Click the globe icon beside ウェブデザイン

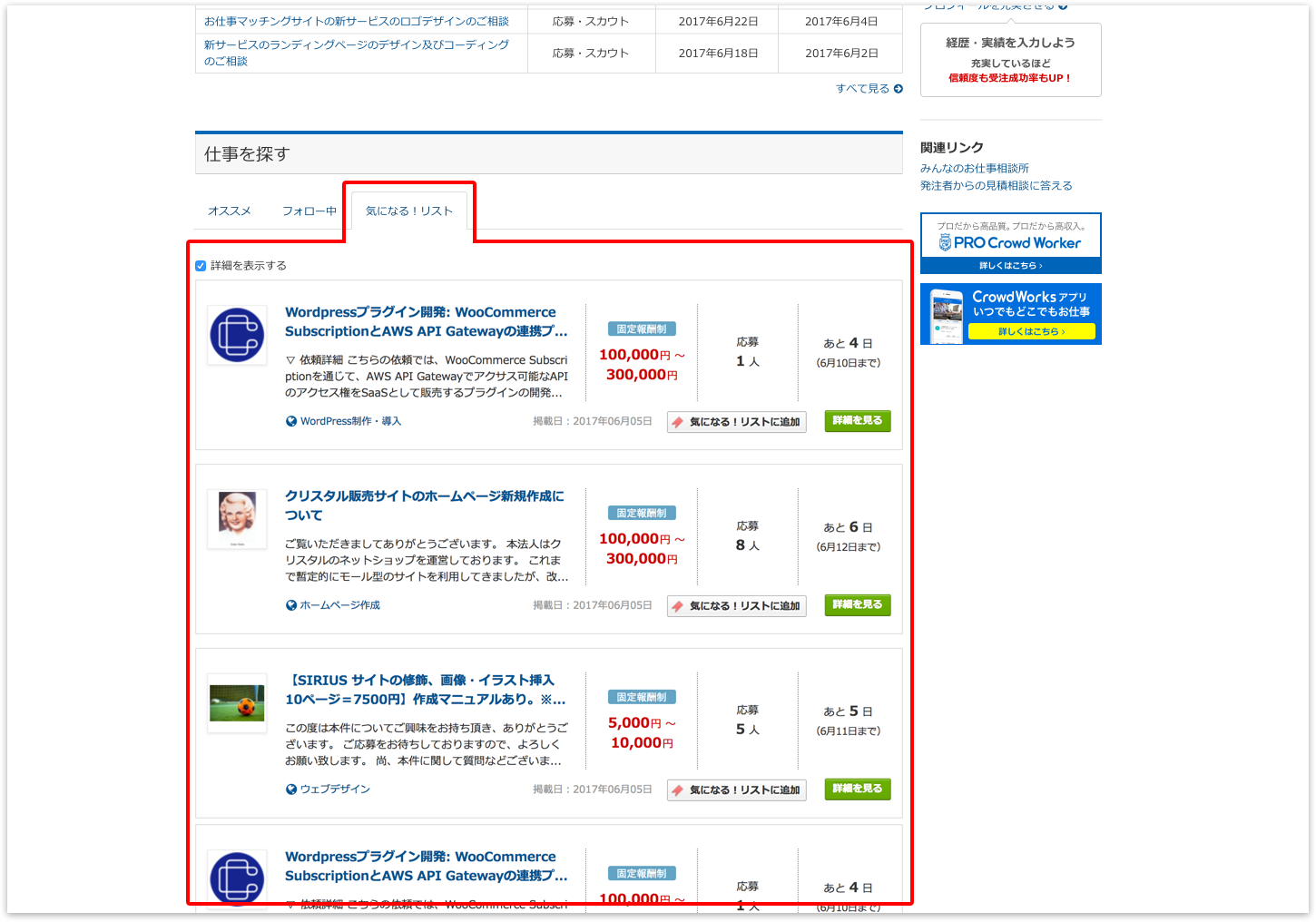(x=291, y=790)
